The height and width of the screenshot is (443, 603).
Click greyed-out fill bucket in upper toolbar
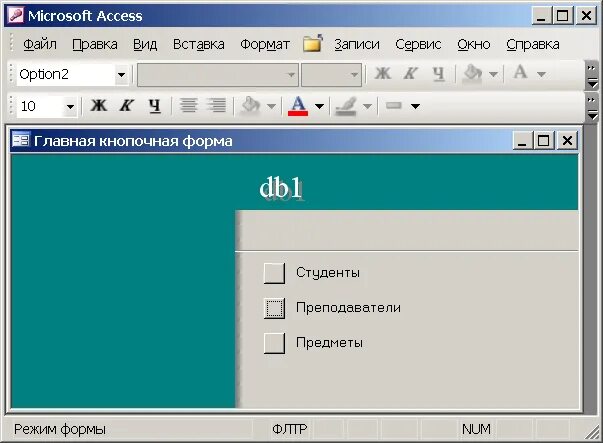pyautogui.click(x=473, y=73)
